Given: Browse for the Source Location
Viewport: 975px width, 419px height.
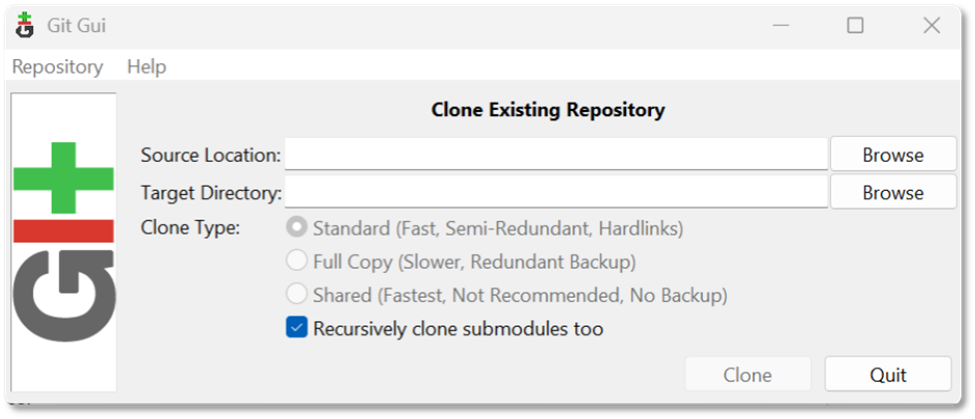Looking at the screenshot, I should (x=892, y=155).
